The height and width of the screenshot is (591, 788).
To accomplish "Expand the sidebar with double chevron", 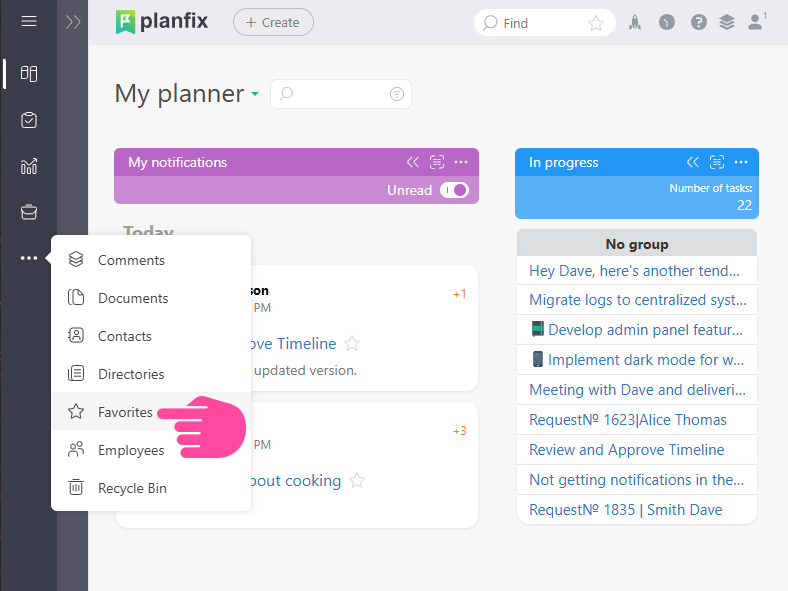I will 72,22.
